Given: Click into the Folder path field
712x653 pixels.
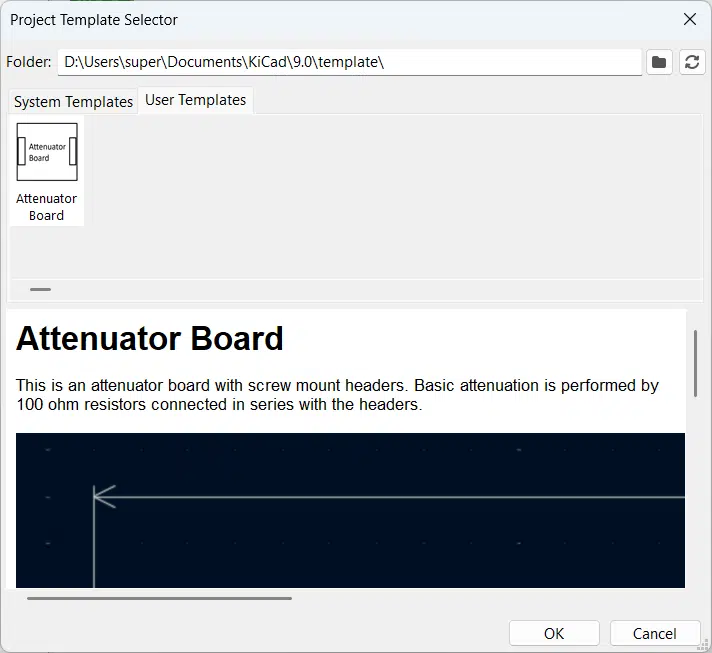Looking at the screenshot, I should tap(349, 62).
